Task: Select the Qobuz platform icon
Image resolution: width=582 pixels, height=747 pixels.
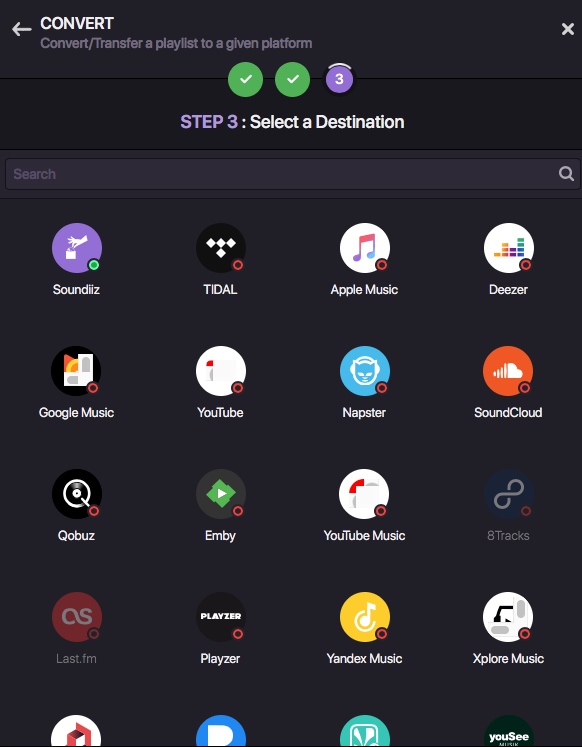Action: pyautogui.click(x=77, y=494)
